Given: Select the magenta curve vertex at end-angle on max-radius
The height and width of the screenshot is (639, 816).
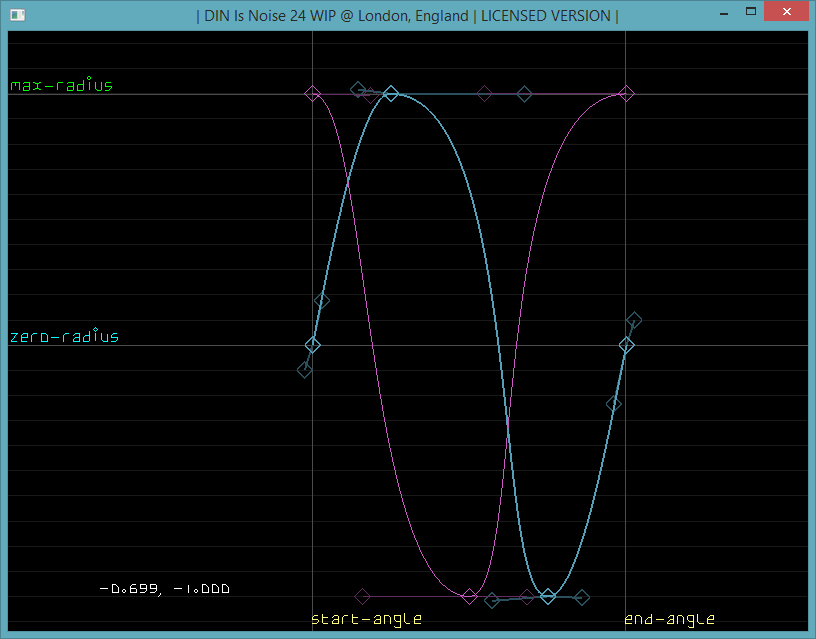Looking at the screenshot, I should (x=627, y=94).
